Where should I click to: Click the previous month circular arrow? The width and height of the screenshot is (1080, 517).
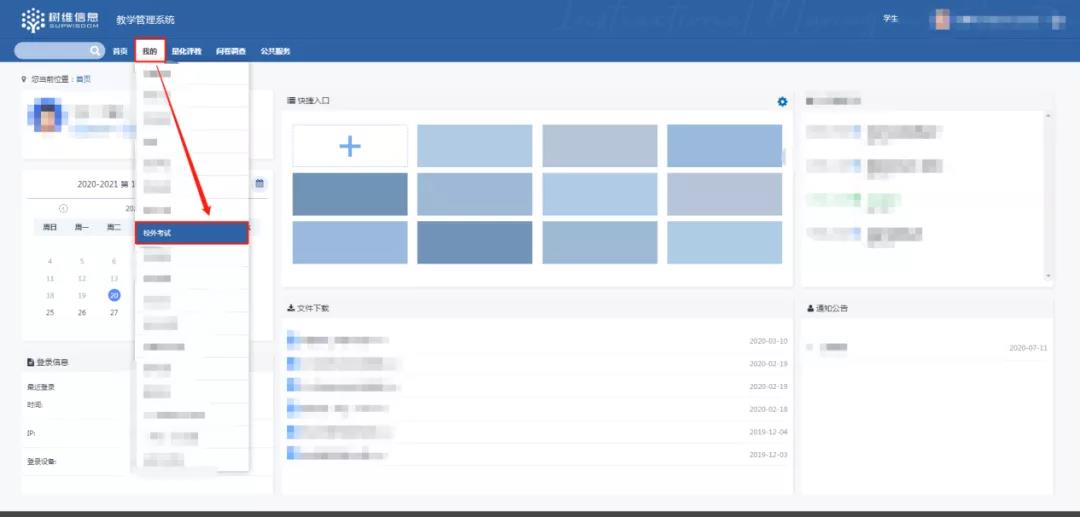(x=63, y=209)
